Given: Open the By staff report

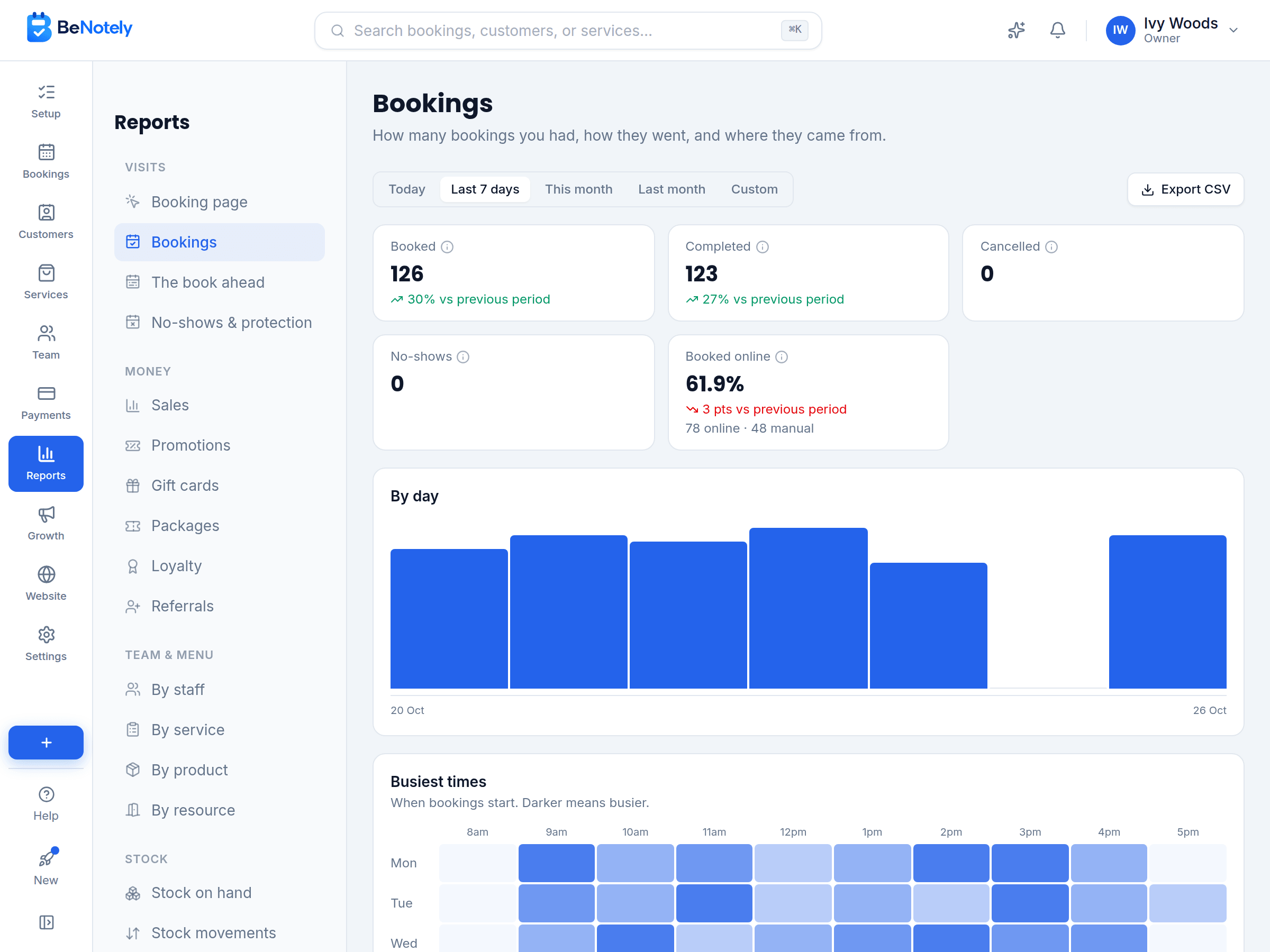Looking at the screenshot, I should click(219, 690).
